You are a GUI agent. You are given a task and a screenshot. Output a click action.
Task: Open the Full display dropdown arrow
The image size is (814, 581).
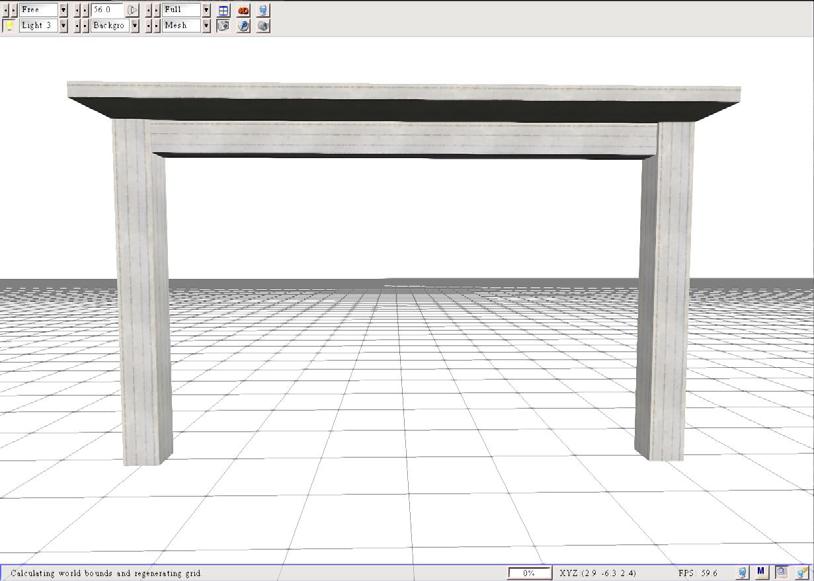(x=207, y=10)
